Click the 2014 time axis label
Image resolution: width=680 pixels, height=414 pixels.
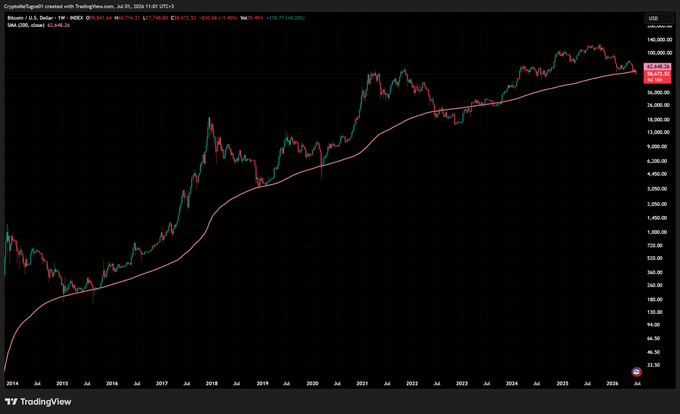(x=13, y=383)
